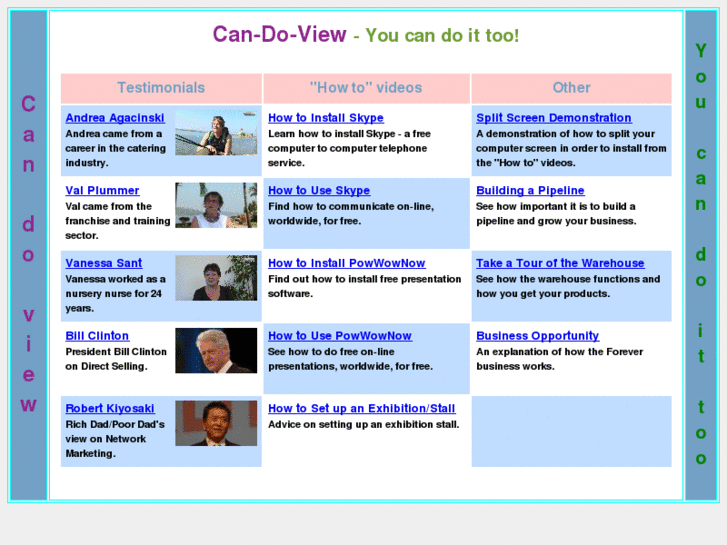Open Take a Tour of the Warehouse link

tap(560, 263)
